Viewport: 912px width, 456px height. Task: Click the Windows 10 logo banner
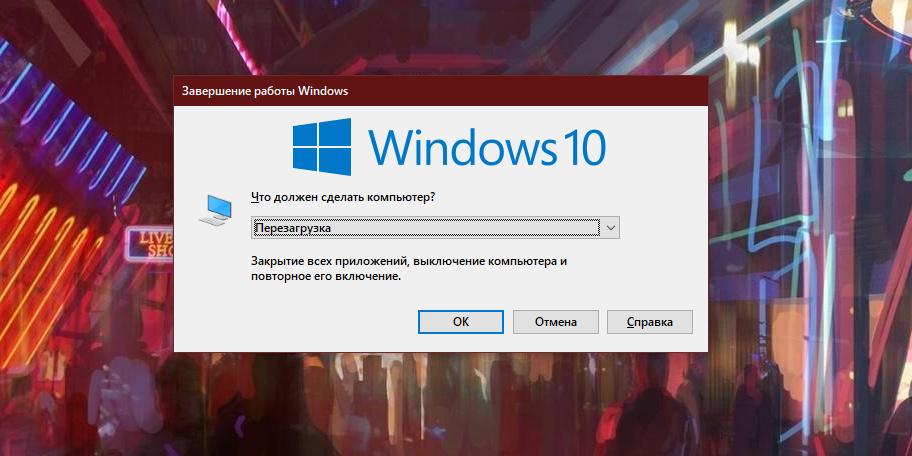click(449, 147)
